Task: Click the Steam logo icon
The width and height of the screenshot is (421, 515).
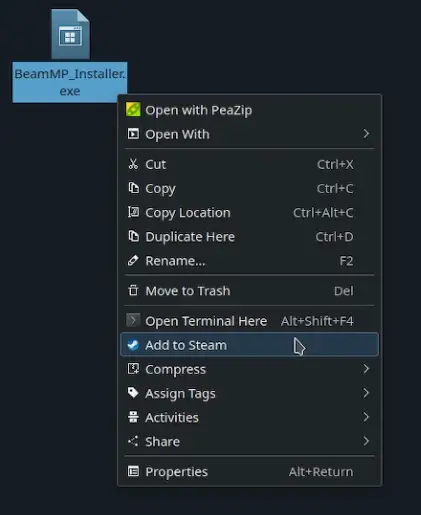Action: [x=133, y=345]
